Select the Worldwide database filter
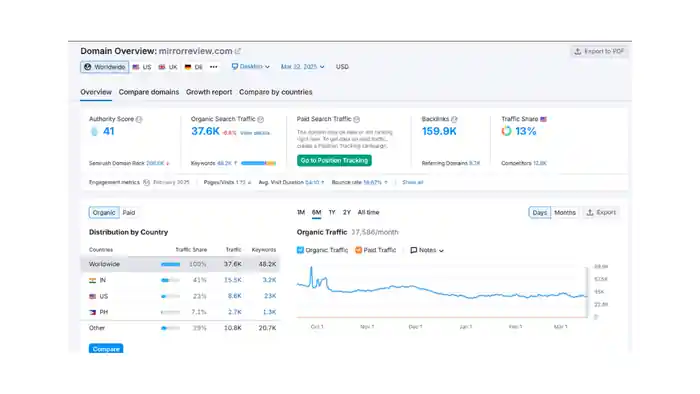700x394 pixels. point(105,67)
